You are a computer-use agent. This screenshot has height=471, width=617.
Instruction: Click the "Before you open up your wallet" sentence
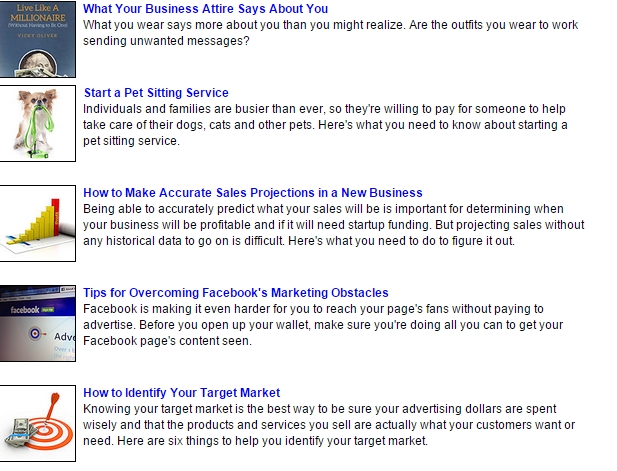(400, 325)
